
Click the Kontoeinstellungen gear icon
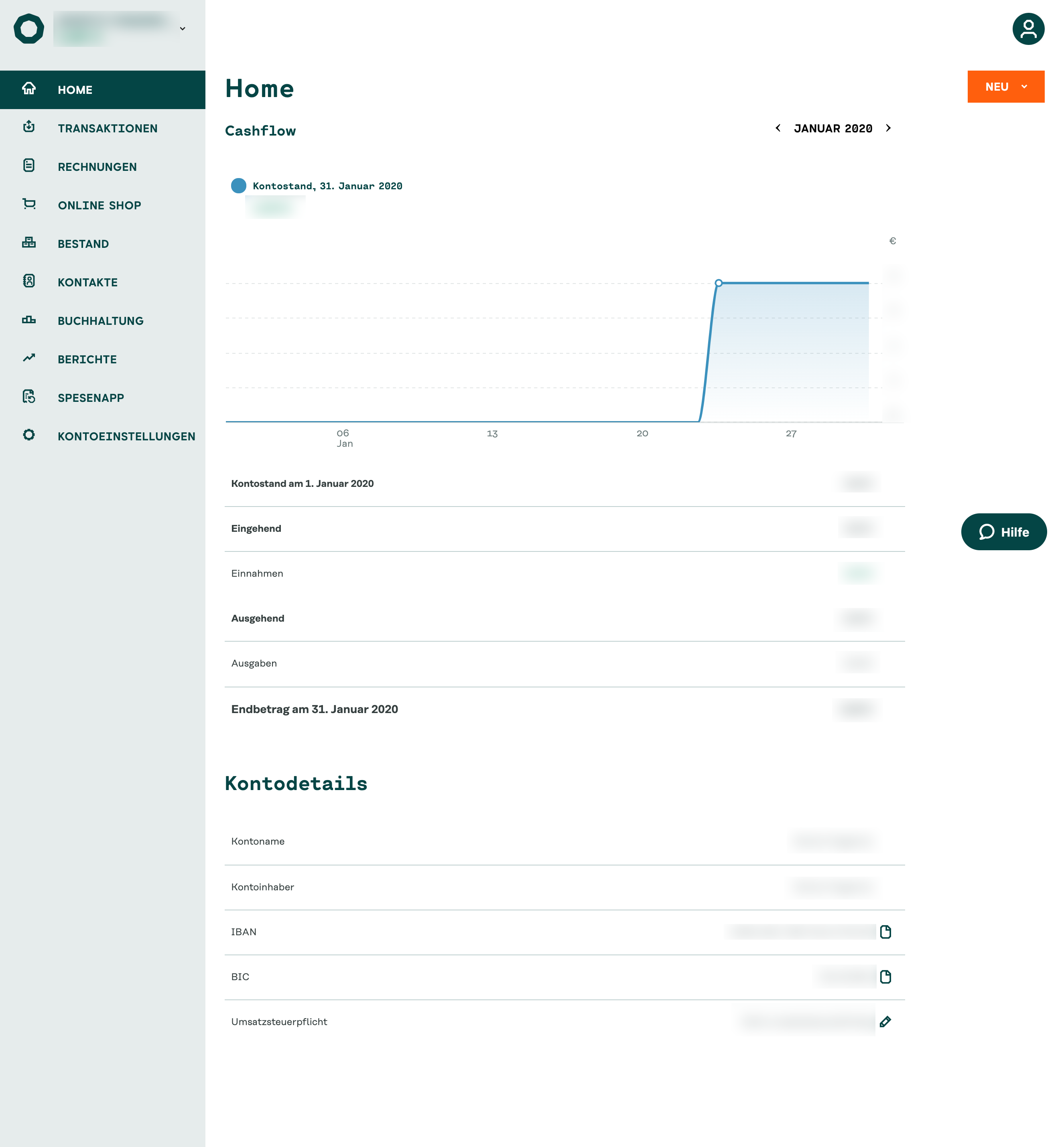pyautogui.click(x=29, y=435)
